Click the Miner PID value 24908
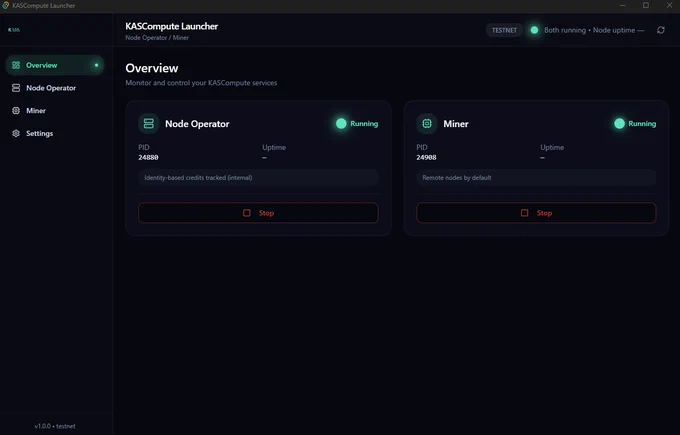This screenshot has height=435, width=680. pos(426,157)
